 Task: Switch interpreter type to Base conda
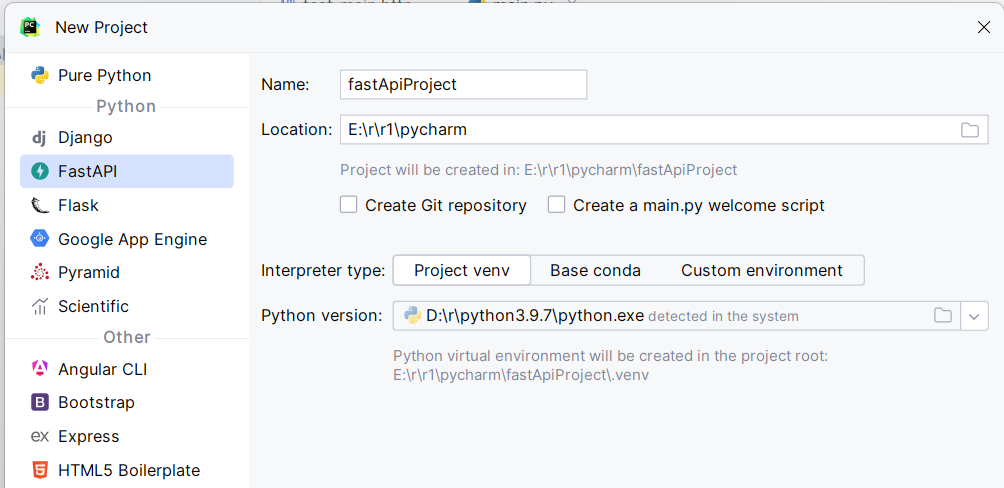[x=595, y=270]
